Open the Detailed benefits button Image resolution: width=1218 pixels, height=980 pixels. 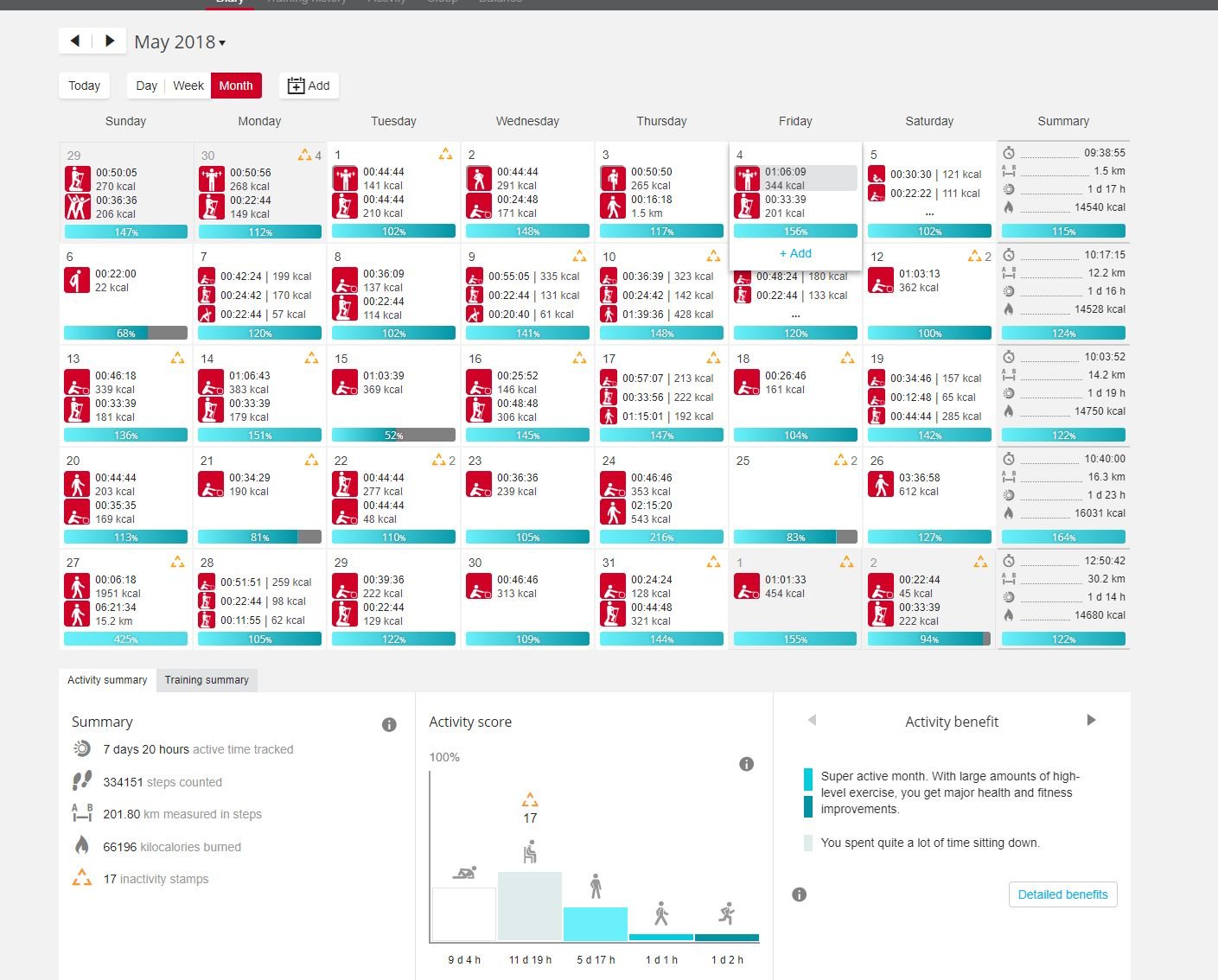click(1062, 894)
